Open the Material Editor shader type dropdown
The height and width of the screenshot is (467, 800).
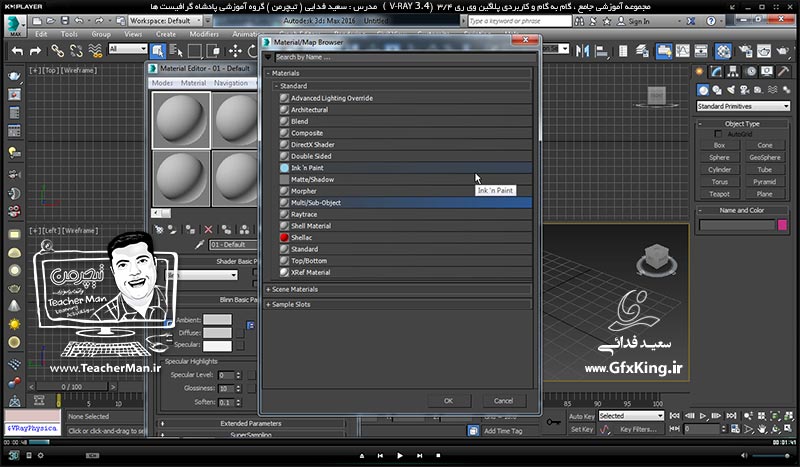203,275
